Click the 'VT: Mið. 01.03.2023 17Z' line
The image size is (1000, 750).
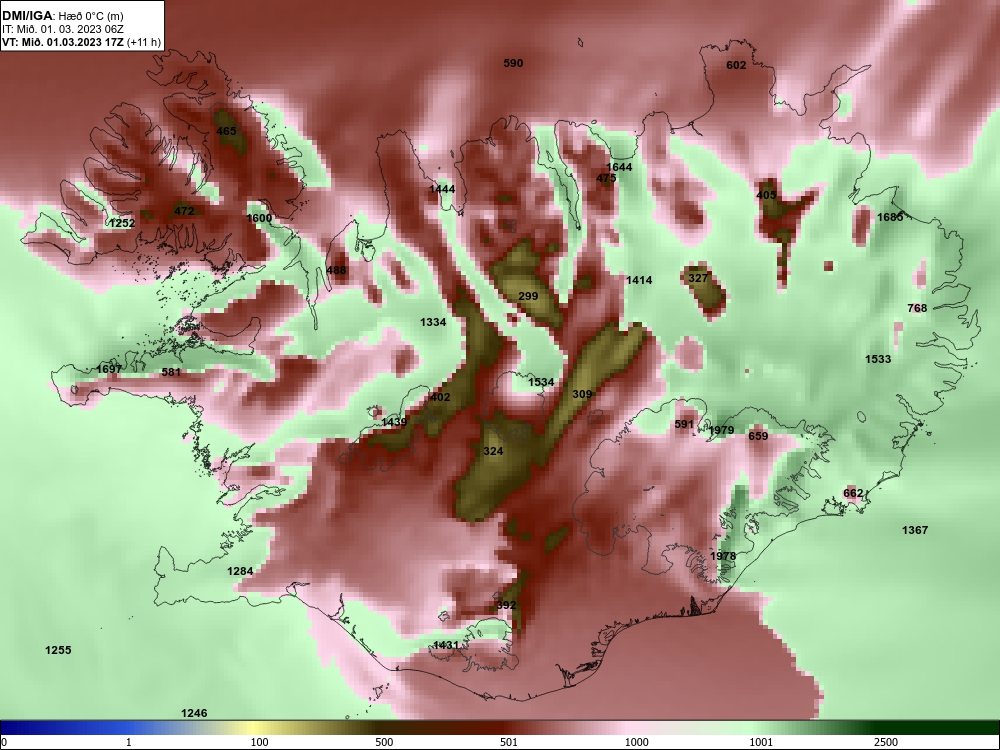click(82, 42)
